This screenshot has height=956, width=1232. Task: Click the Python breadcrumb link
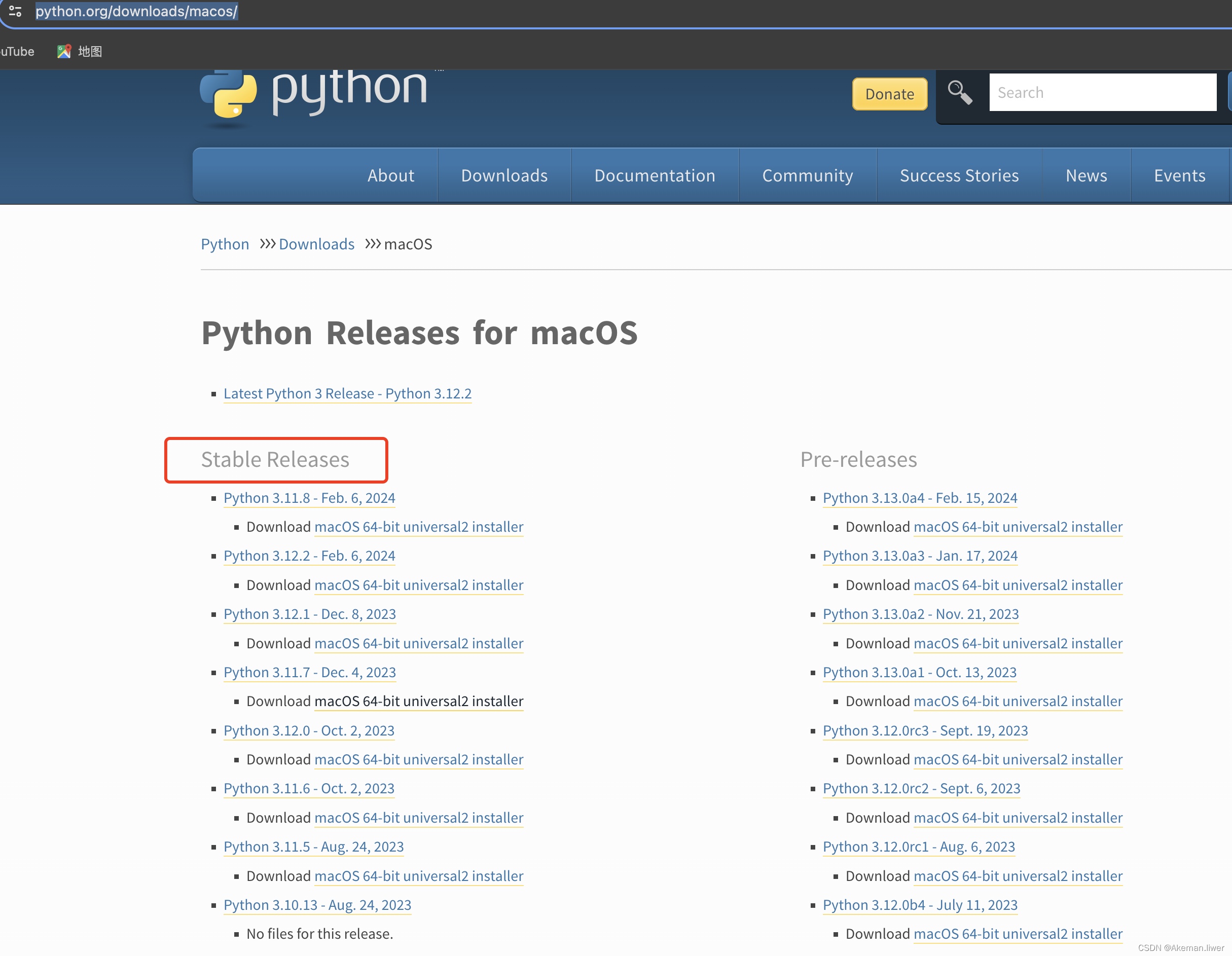(x=225, y=244)
